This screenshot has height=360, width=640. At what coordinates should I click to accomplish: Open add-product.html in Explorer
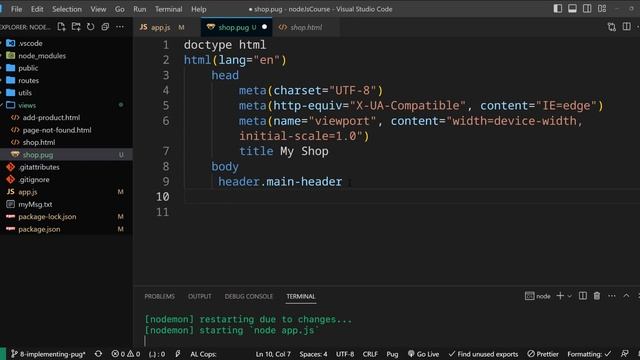pos(66,118)
